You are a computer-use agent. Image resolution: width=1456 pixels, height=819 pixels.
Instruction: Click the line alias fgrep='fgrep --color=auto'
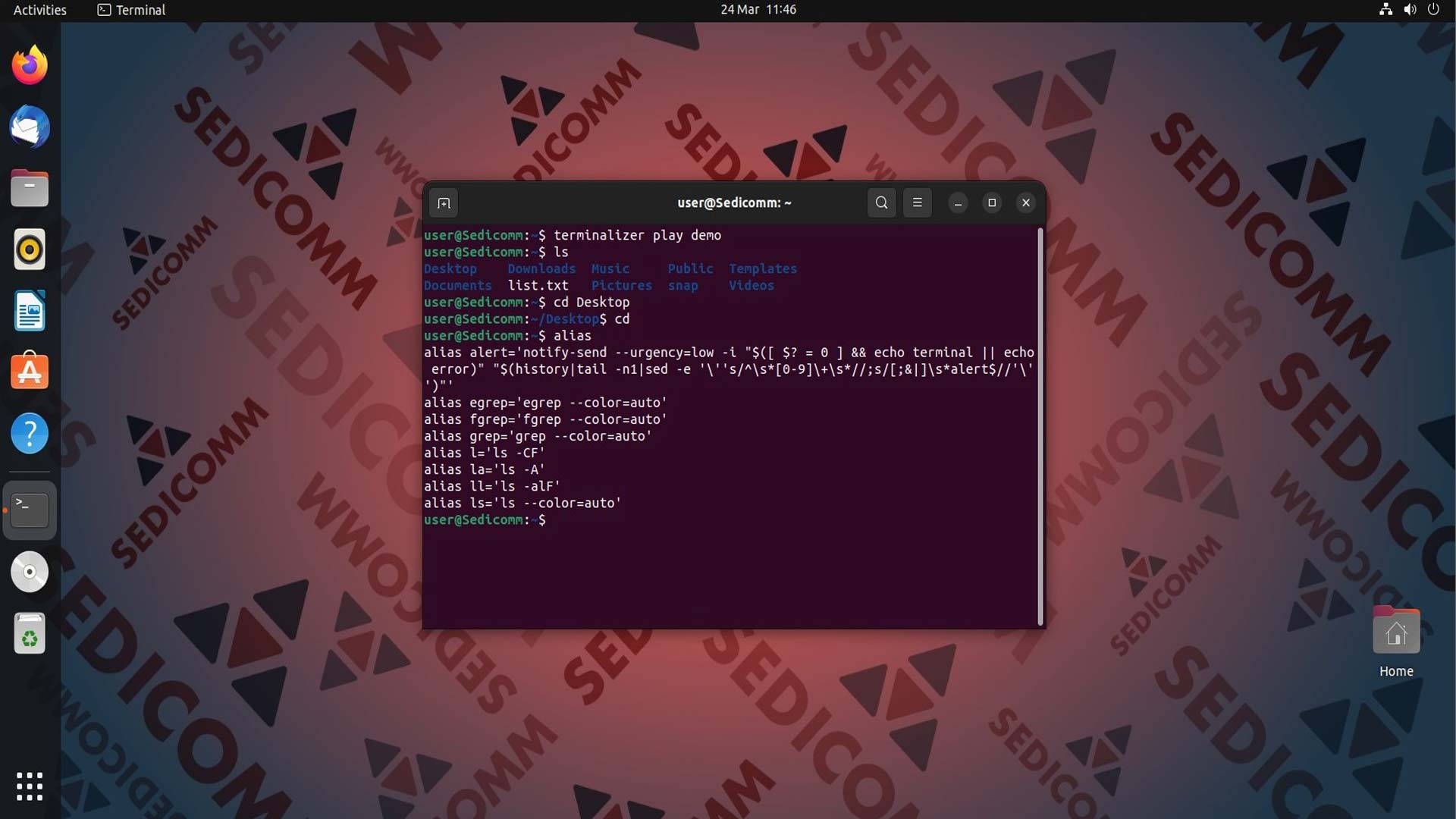(x=545, y=419)
